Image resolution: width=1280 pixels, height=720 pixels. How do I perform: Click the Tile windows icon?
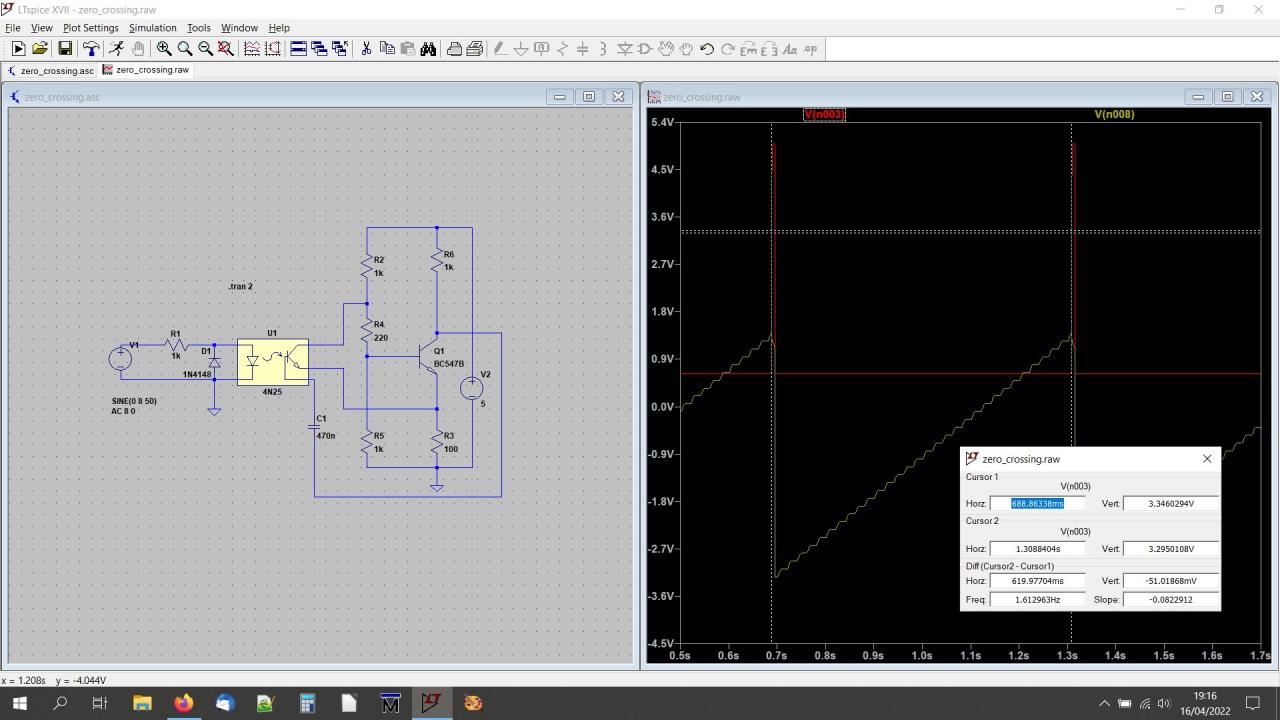coord(298,48)
